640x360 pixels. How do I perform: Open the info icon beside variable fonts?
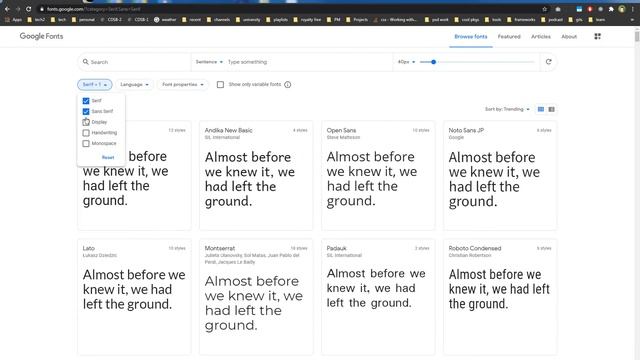pos(288,85)
